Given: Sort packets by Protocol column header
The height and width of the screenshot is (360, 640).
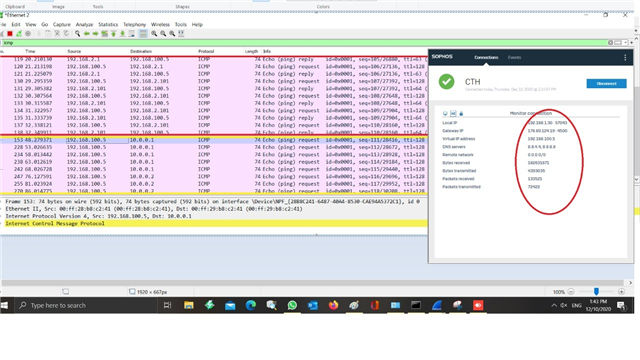Looking at the screenshot, I should coord(206,51).
